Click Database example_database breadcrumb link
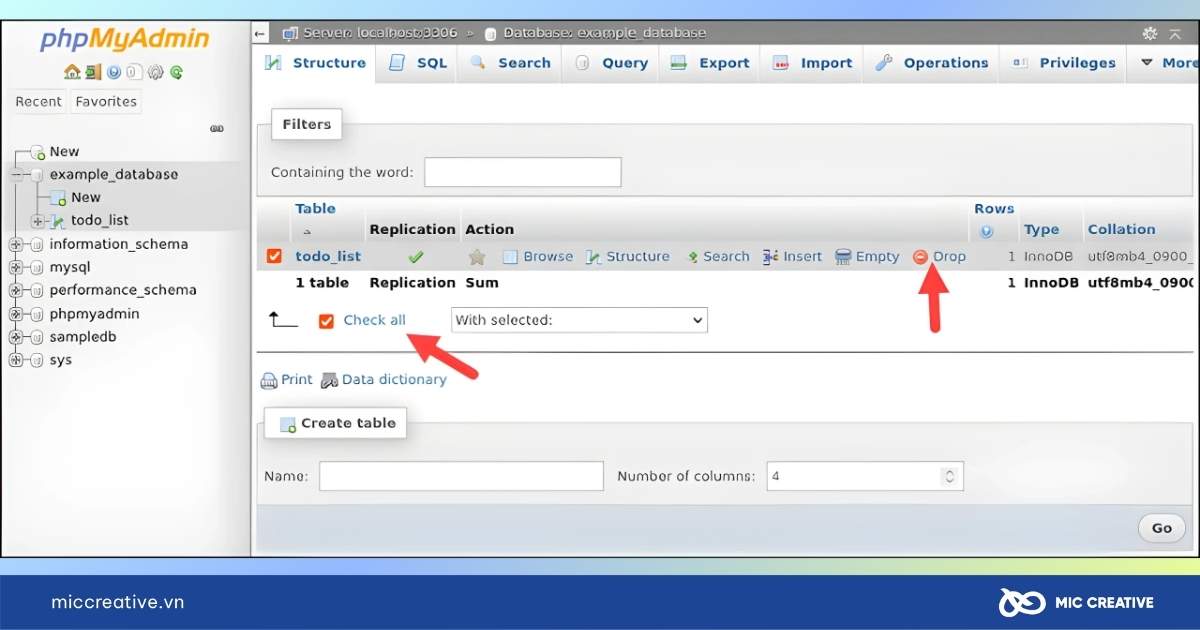 (x=606, y=33)
